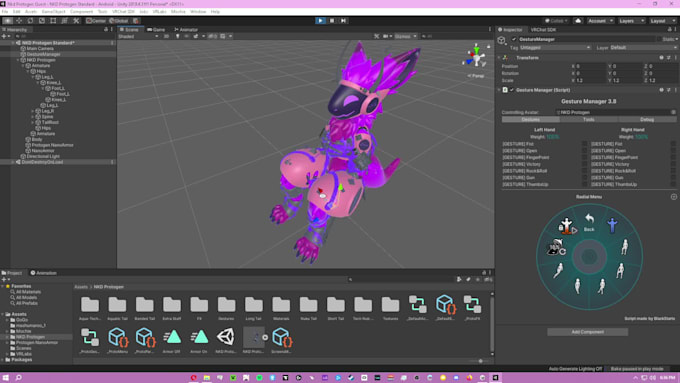Open the Layer dropdown set to Default
Image resolution: width=680 pixels, height=383 pixels.
644,48
